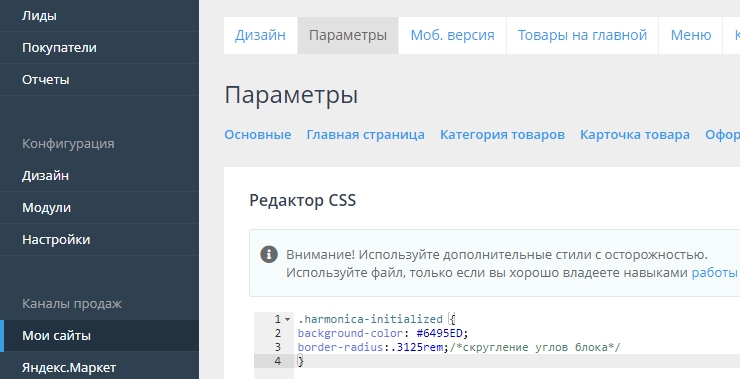Open Модули in the sidebar
This screenshot has width=740, height=379.
click(46, 208)
